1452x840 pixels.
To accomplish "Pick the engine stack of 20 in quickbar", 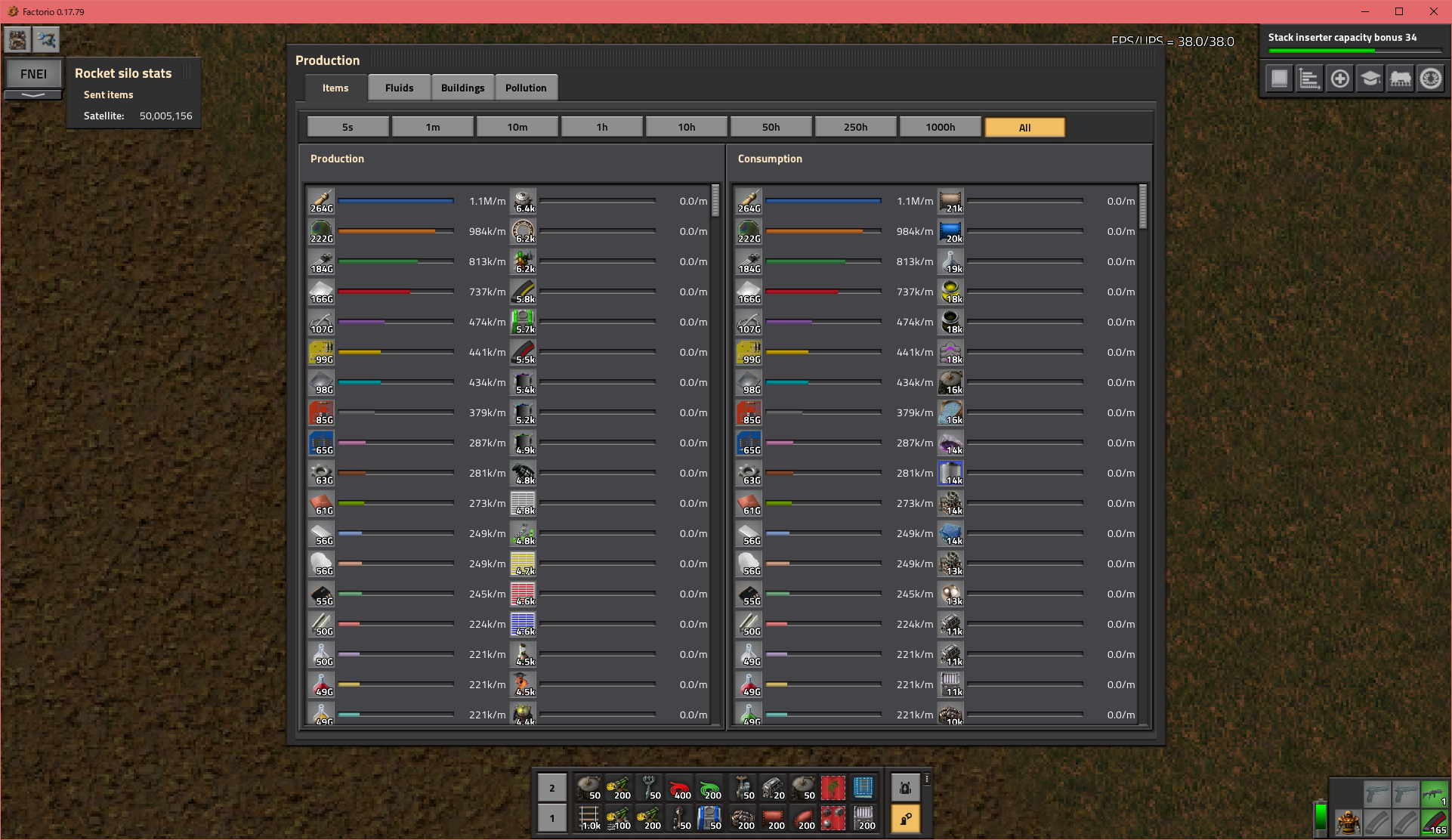I will tap(772, 788).
